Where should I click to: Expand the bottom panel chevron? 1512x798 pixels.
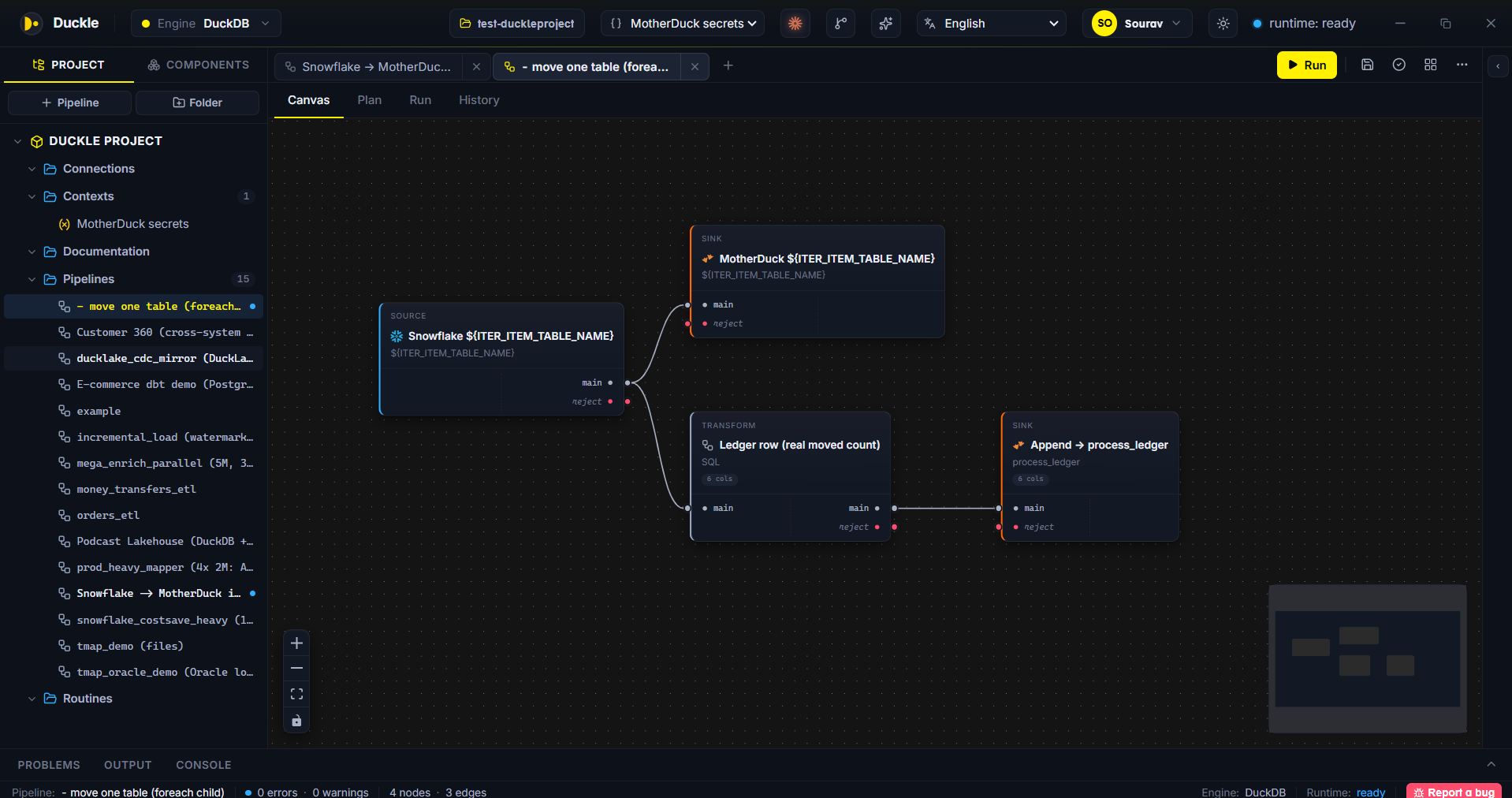click(x=1491, y=764)
